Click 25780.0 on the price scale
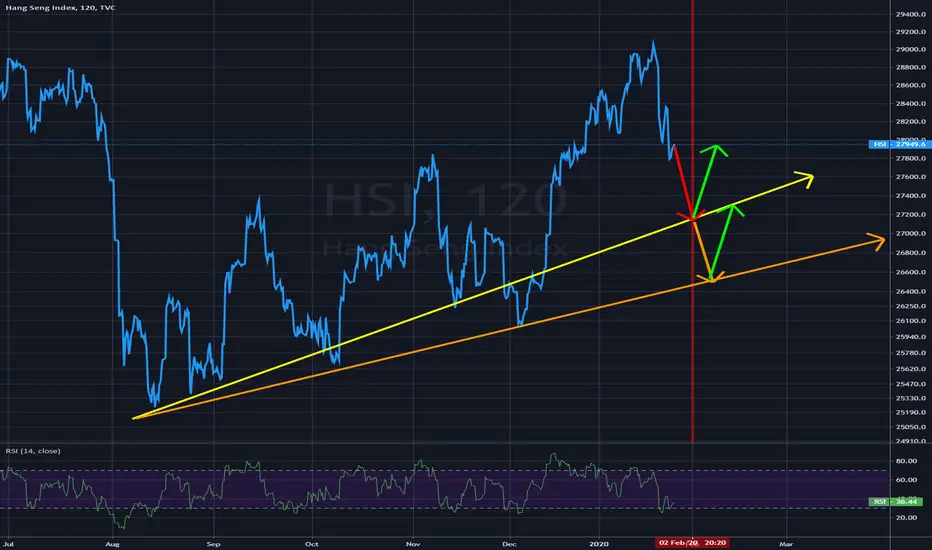Image resolution: width=932 pixels, height=550 pixels. tap(911, 353)
